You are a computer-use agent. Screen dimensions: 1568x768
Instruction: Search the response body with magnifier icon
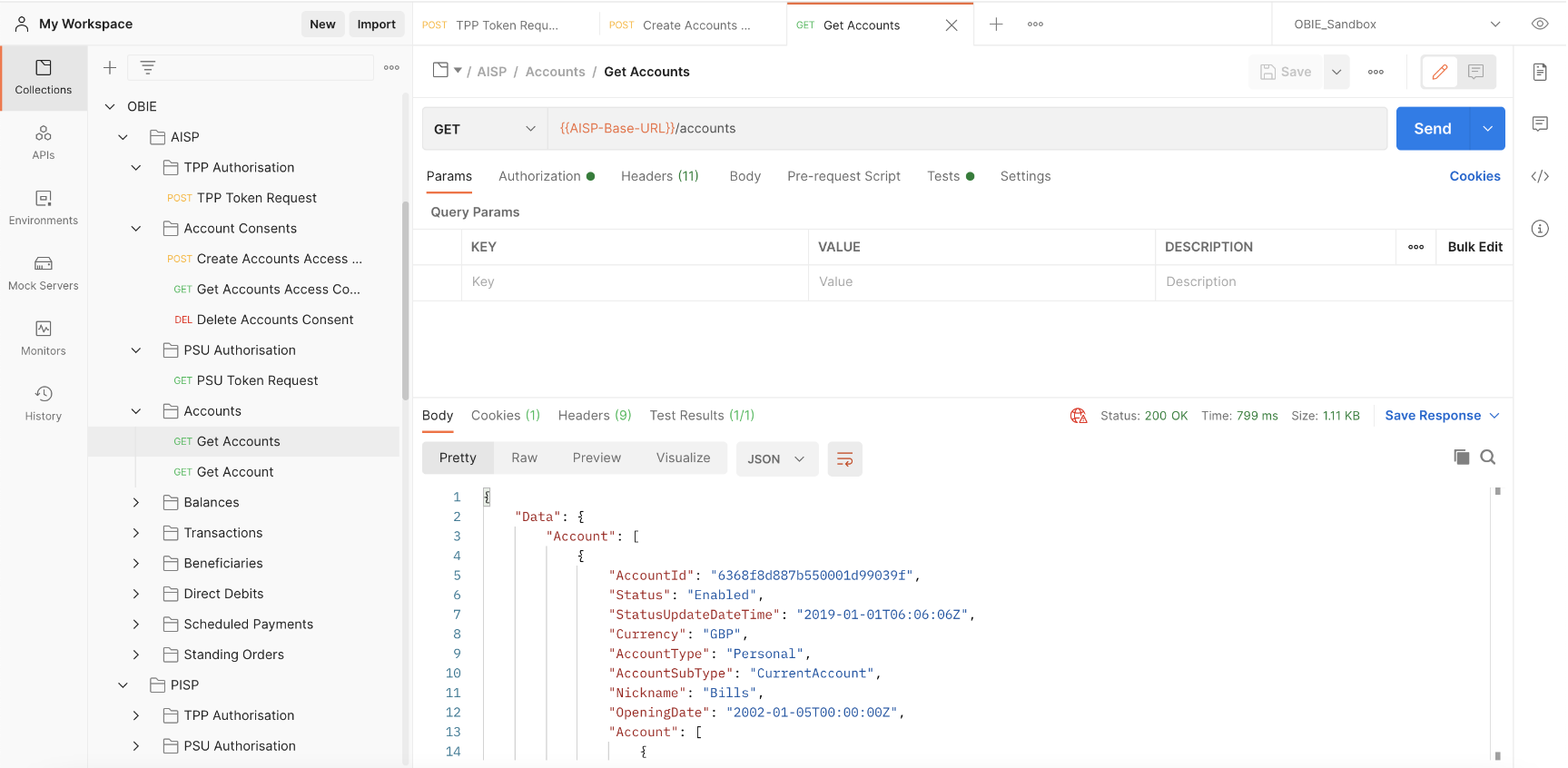1487,458
